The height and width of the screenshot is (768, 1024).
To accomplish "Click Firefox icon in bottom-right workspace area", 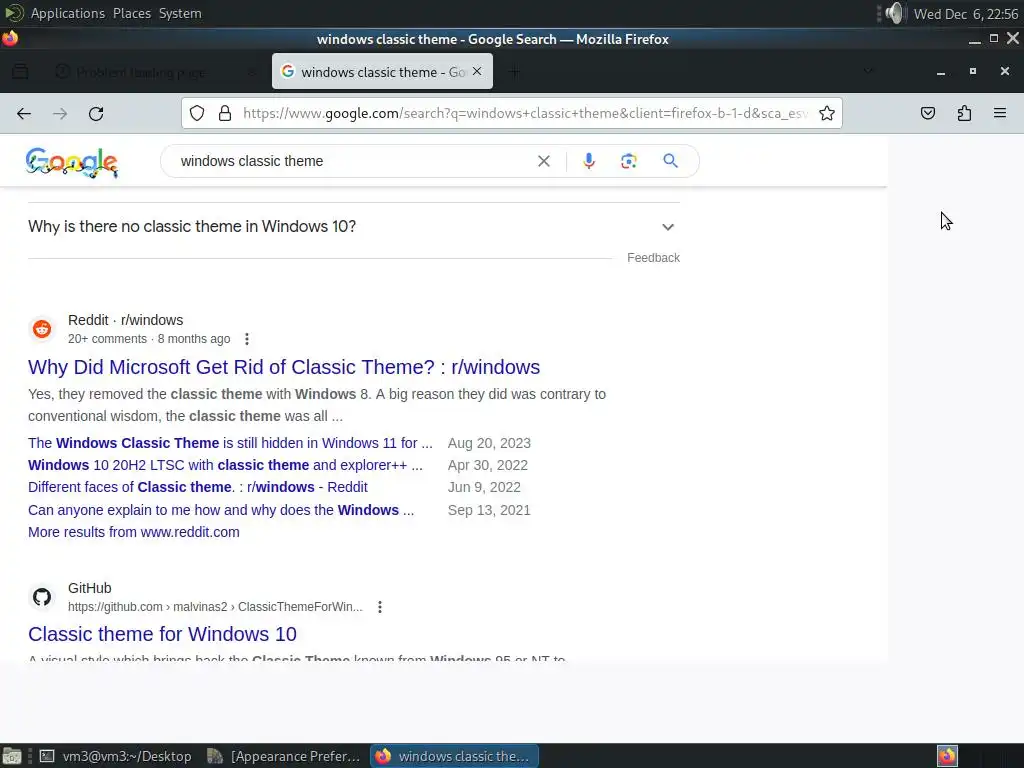I will coord(947,756).
